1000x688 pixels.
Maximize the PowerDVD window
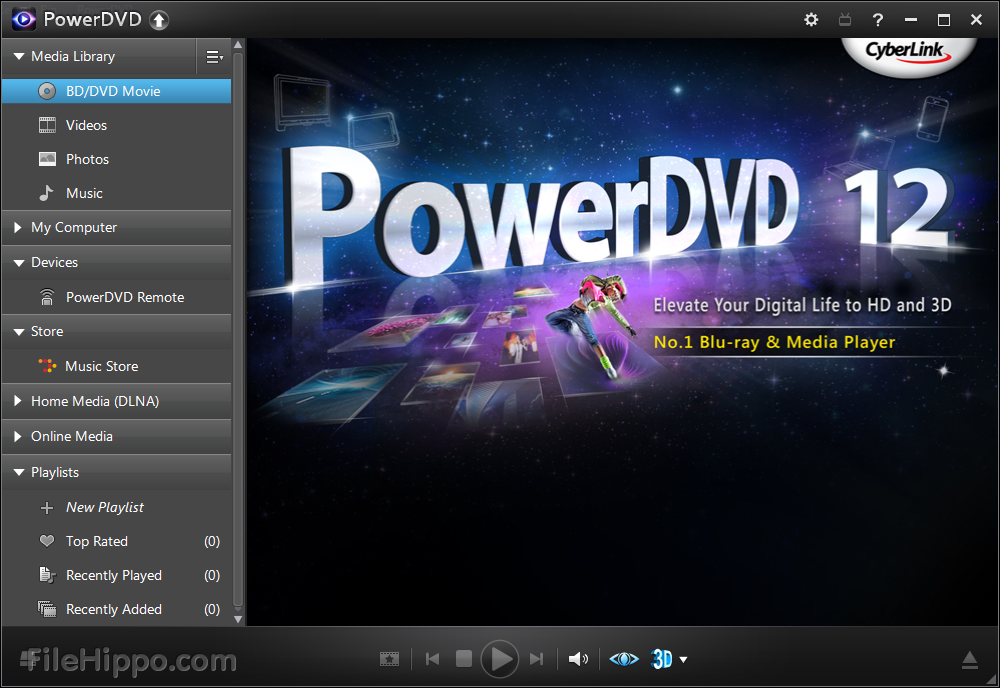943,20
